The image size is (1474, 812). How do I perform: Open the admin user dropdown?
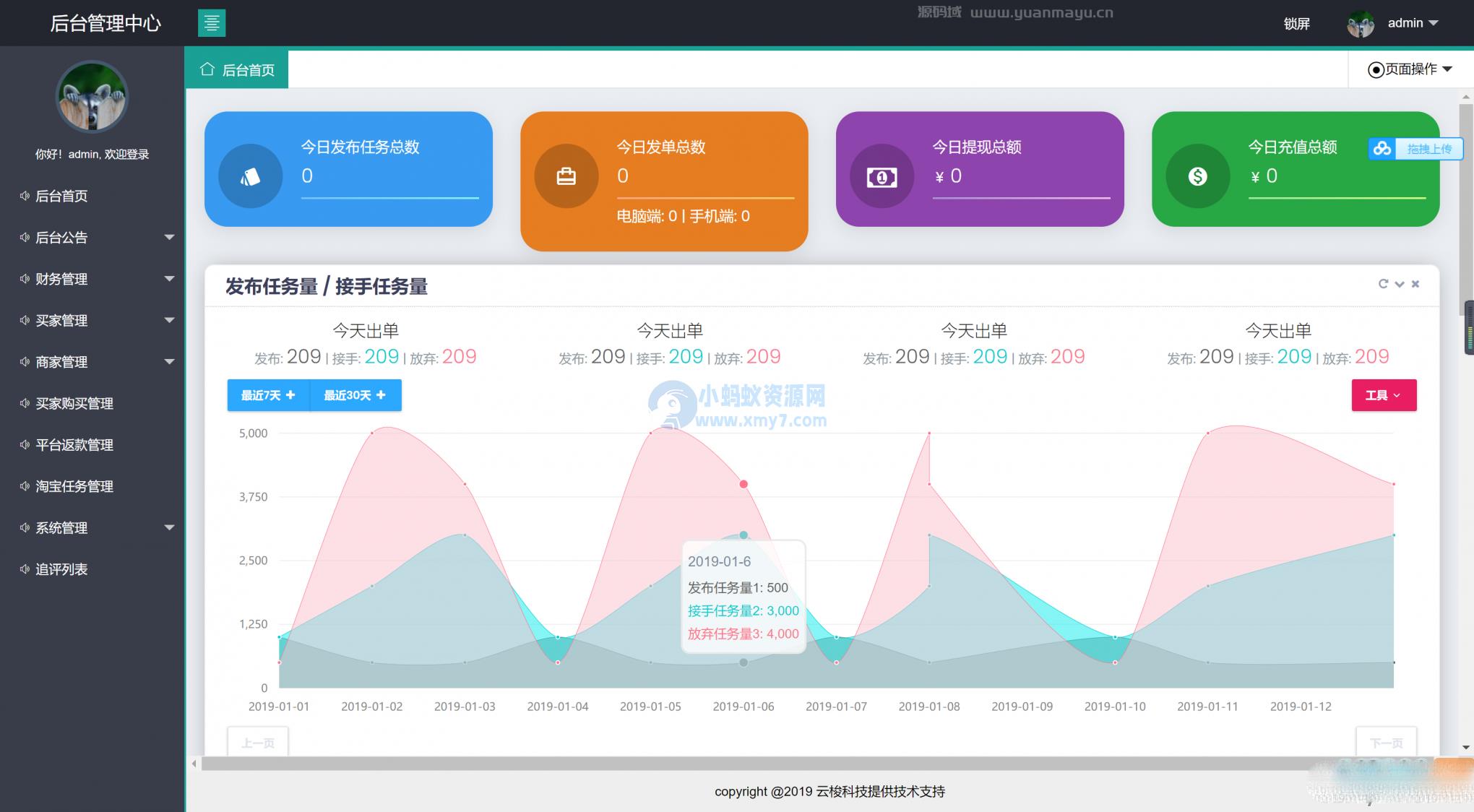1413,23
